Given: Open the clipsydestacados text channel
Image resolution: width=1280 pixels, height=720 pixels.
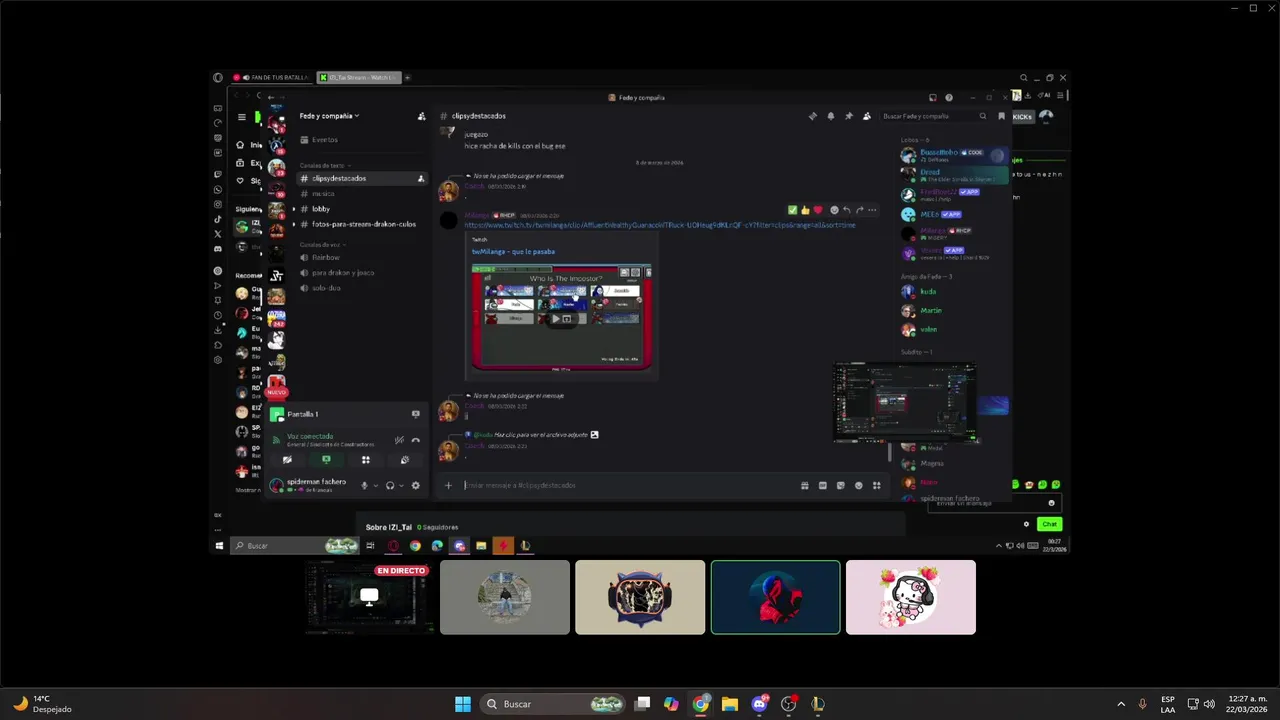Looking at the screenshot, I should pos(363,178).
